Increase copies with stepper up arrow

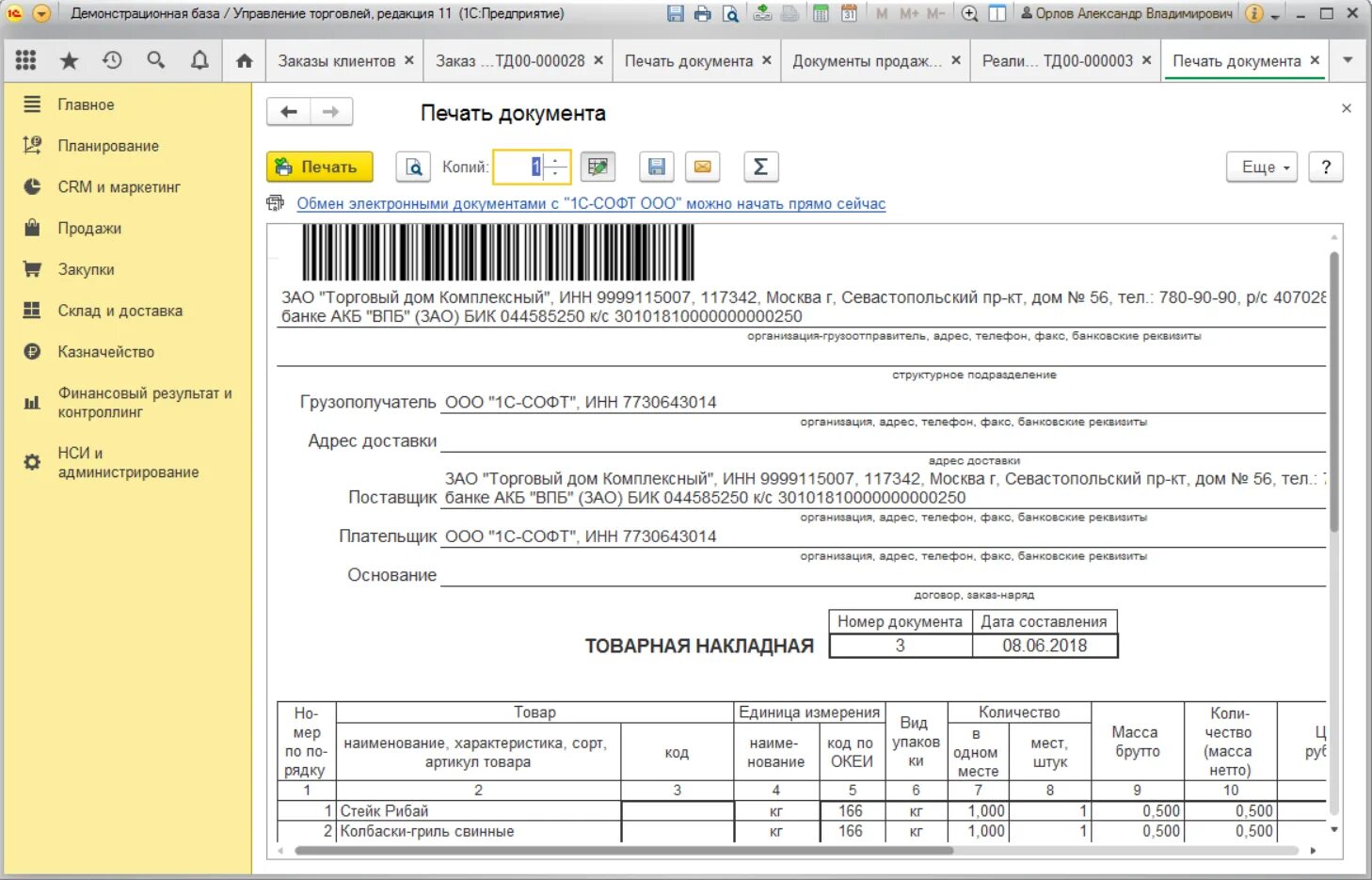556,160
